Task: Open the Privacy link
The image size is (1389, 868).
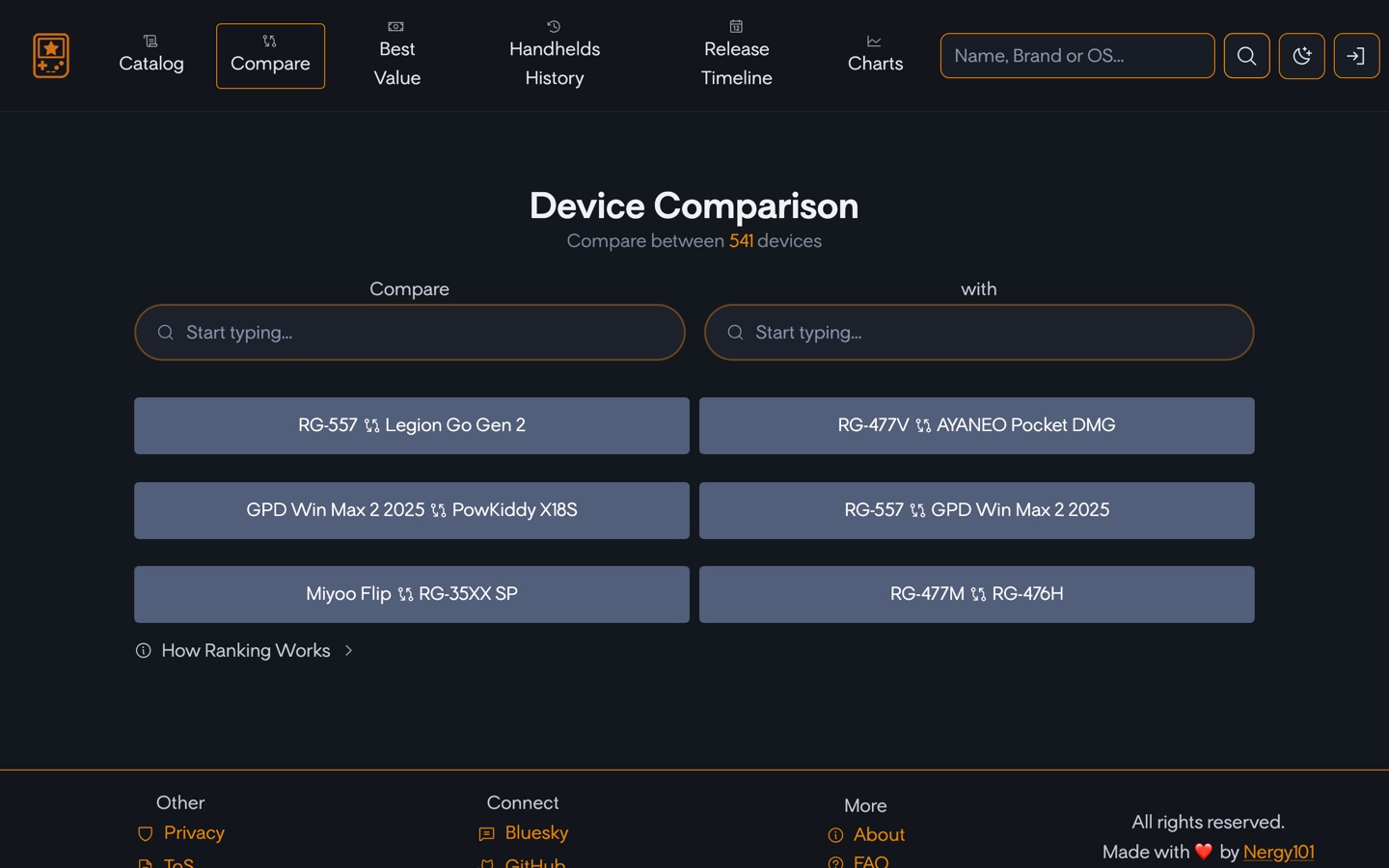Action: (x=194, y=833)
